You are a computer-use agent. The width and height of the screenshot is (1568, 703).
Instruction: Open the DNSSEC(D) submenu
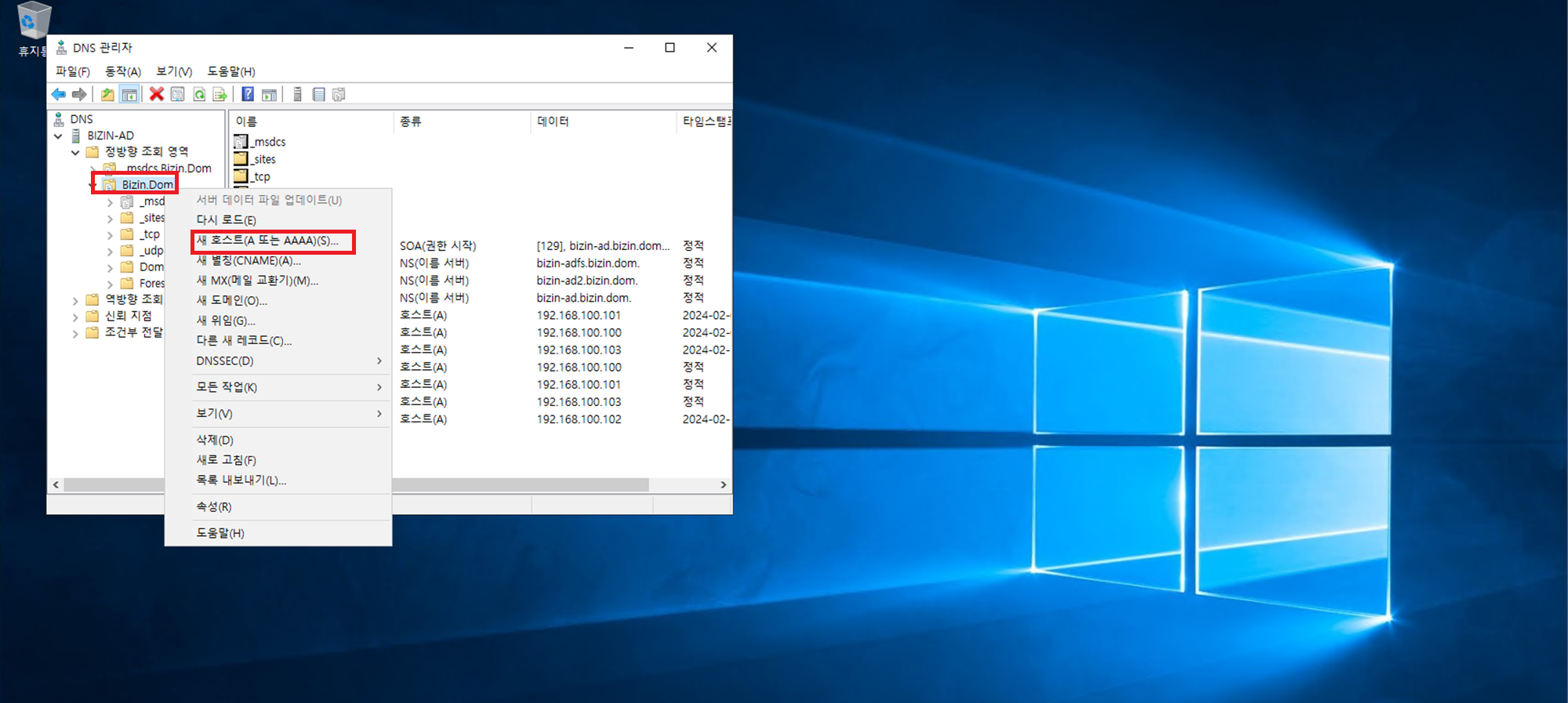(278, 361)
